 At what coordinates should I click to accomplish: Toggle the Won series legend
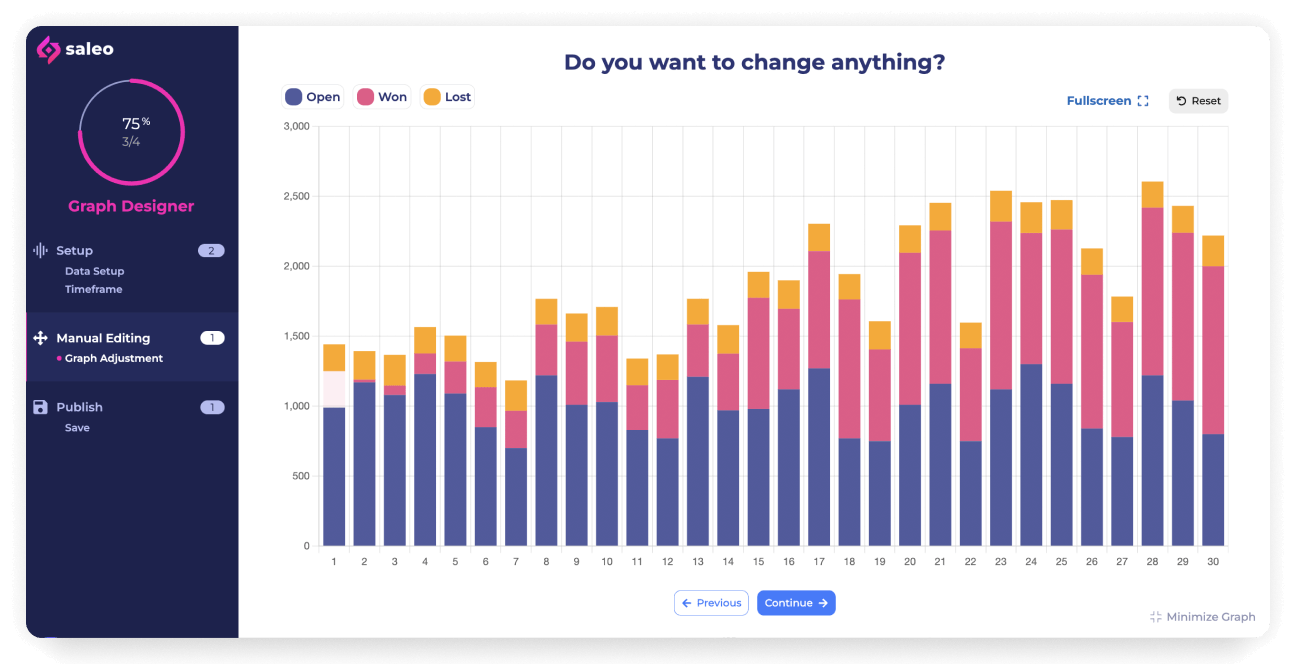coord(381,97)
